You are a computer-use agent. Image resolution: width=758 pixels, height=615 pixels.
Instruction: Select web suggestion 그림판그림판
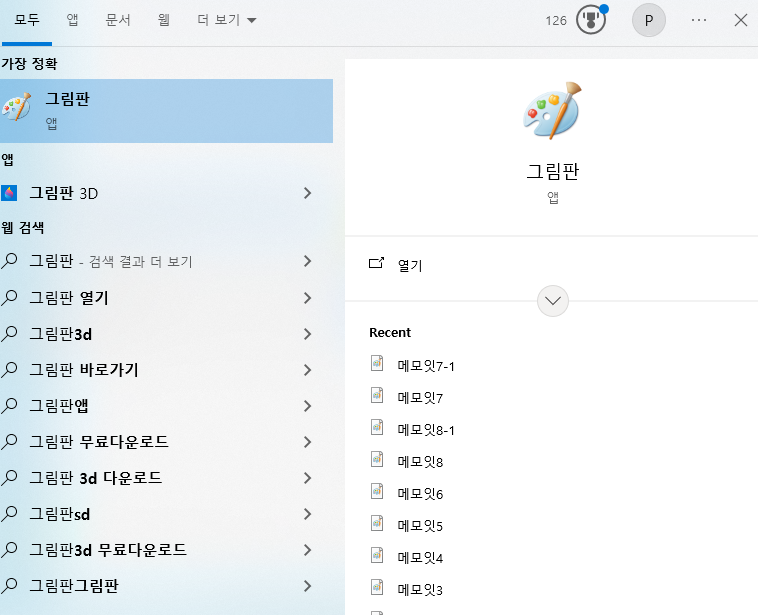74,586
